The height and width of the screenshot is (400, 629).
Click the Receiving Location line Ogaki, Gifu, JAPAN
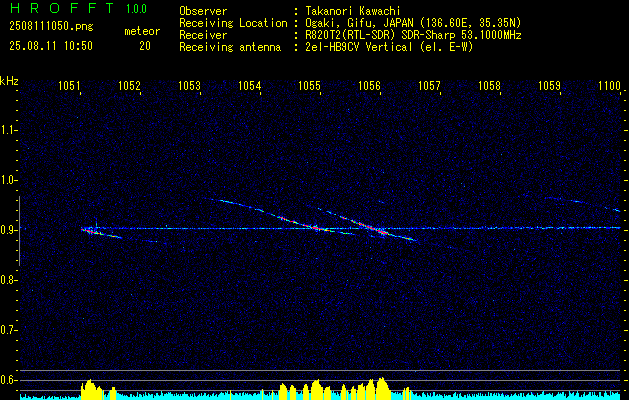(x=413, y=23)
